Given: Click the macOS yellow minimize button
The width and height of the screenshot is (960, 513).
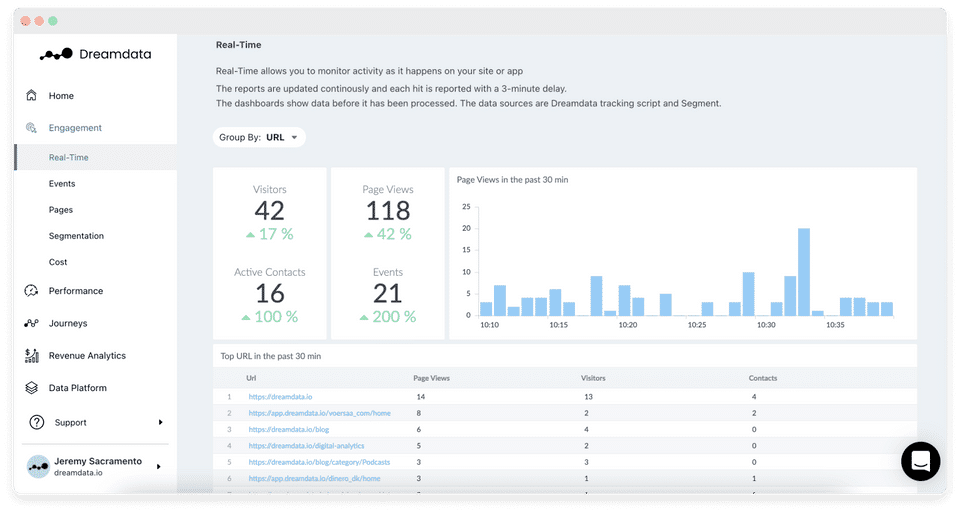Looking at the screenshot, I should 39,21.
